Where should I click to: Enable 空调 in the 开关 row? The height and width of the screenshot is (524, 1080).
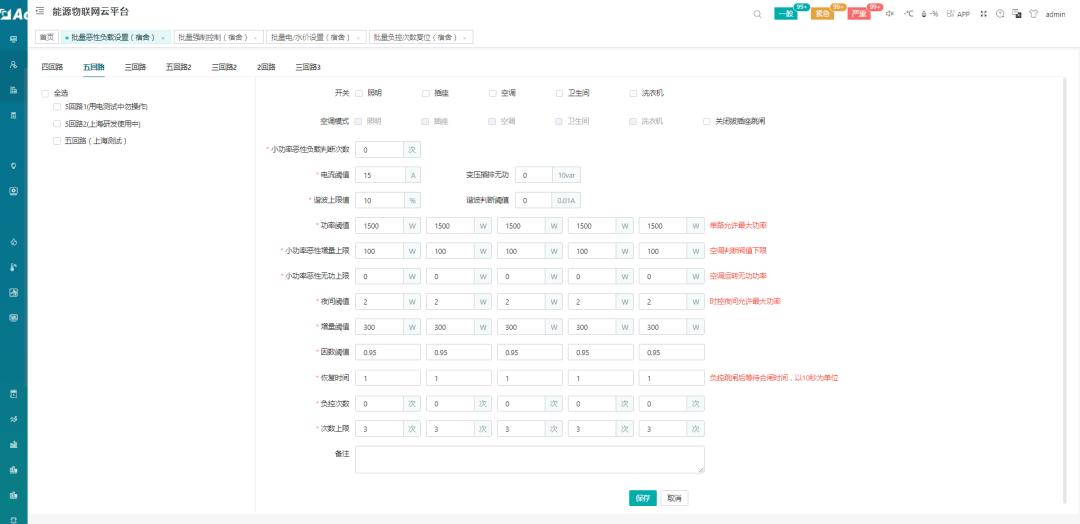click(492, 93)
